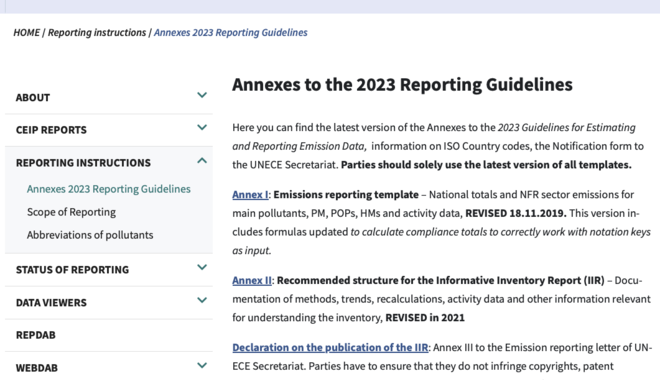The height and width of the screenshot is (380, 660).
Task: Expand the DATA VIEWERS chevron
Action: tap(202, 300)
